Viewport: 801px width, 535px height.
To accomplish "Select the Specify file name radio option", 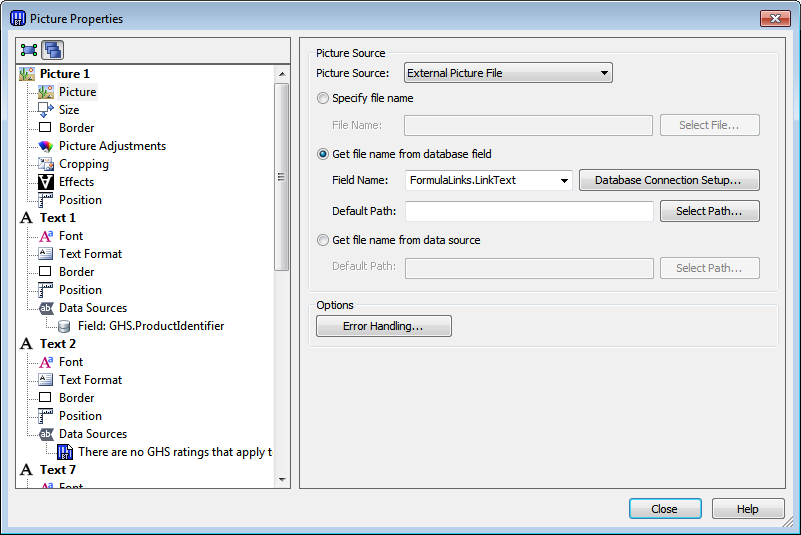I will click(323, 98).
